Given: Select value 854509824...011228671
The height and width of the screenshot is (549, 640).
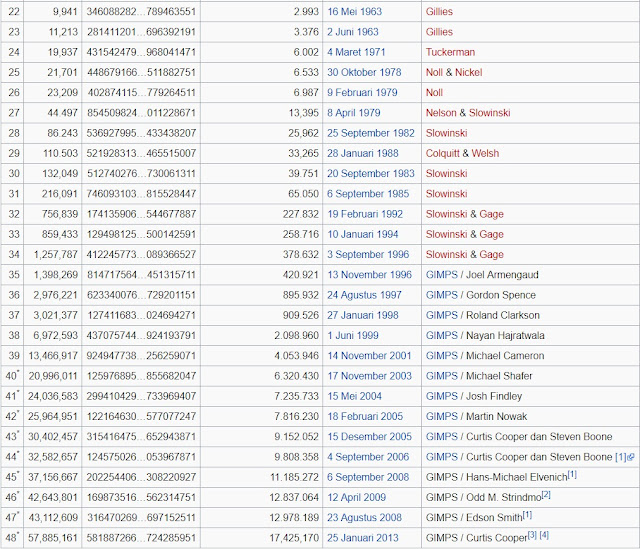Looking at the screenshot, I should [141, 113].
